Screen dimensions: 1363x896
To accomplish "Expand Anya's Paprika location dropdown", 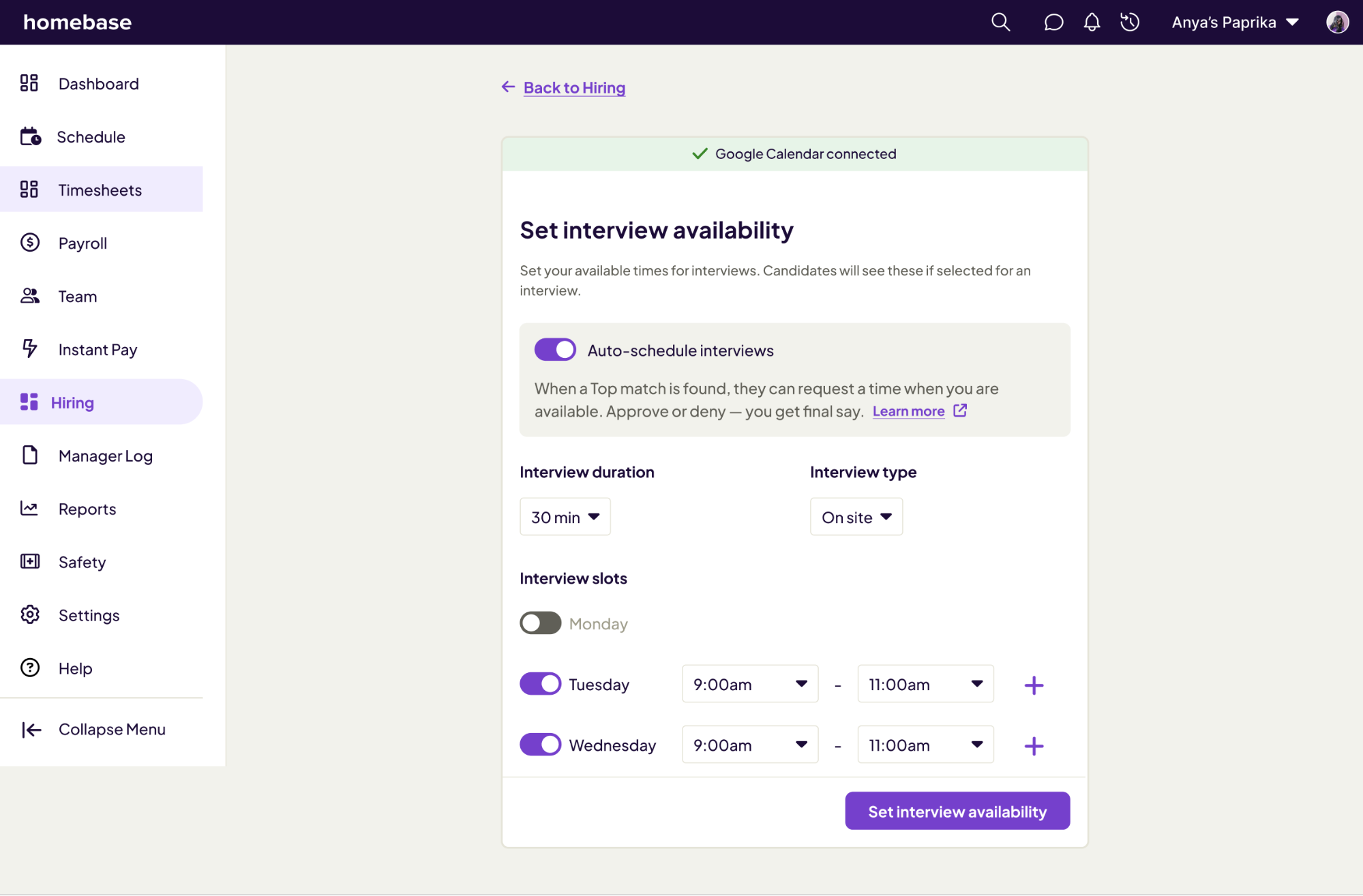I will [x=1235, y=23].
